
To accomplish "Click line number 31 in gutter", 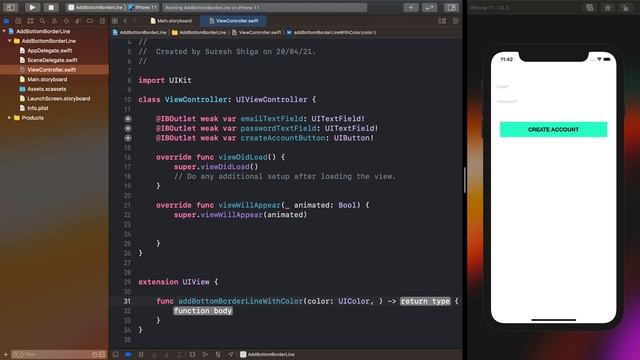I will tap(127, 301).
